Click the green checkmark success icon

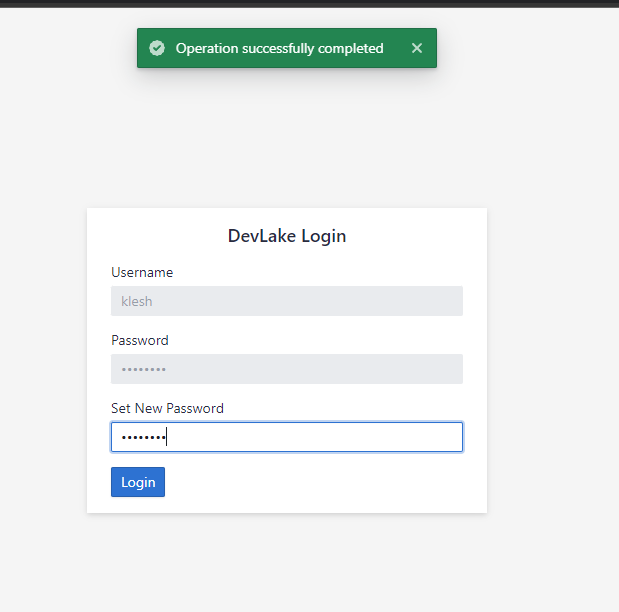pyautogui.click(x=157, y=48)
